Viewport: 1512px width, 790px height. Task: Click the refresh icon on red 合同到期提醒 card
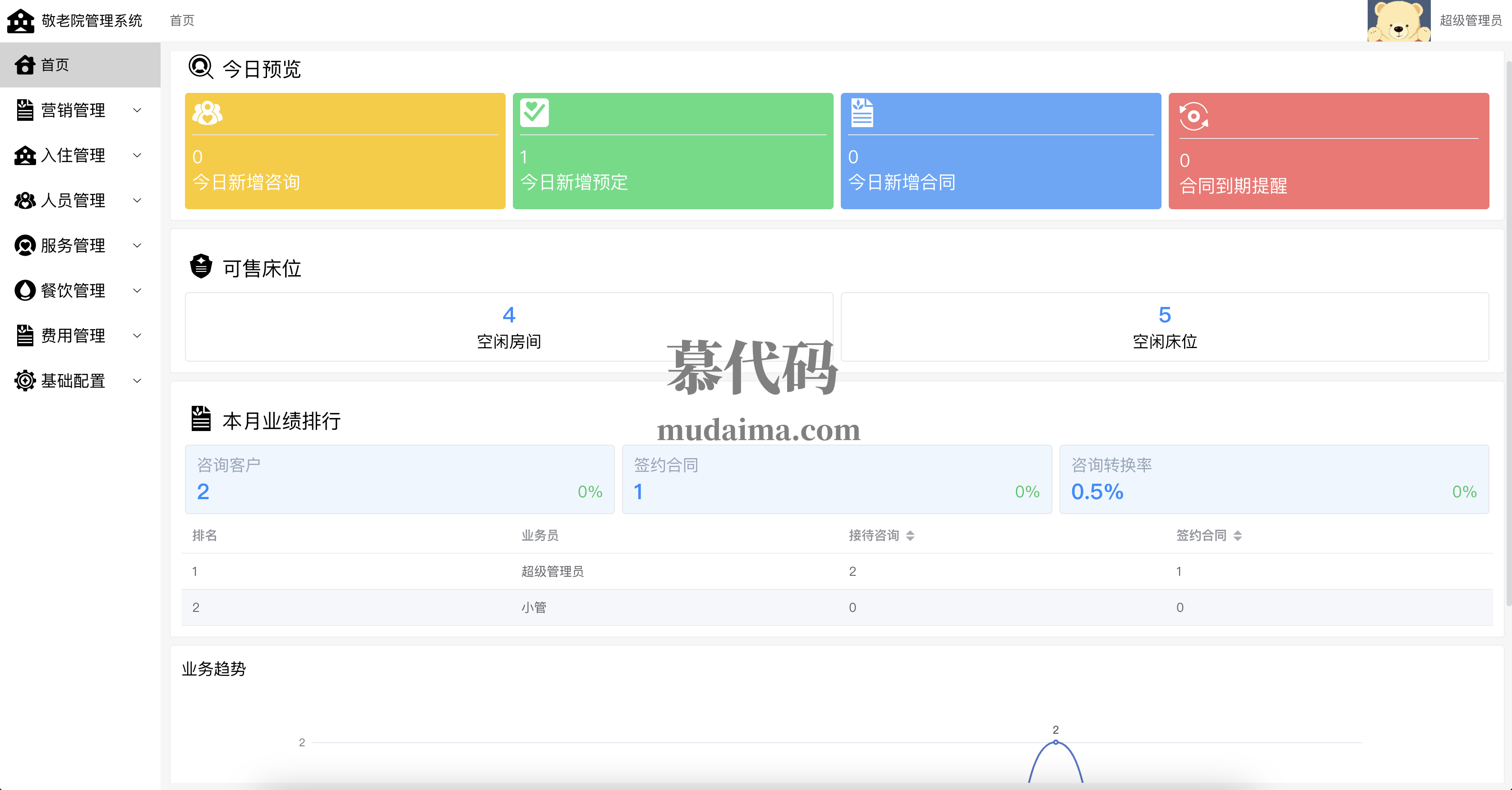click(1194, 116)
